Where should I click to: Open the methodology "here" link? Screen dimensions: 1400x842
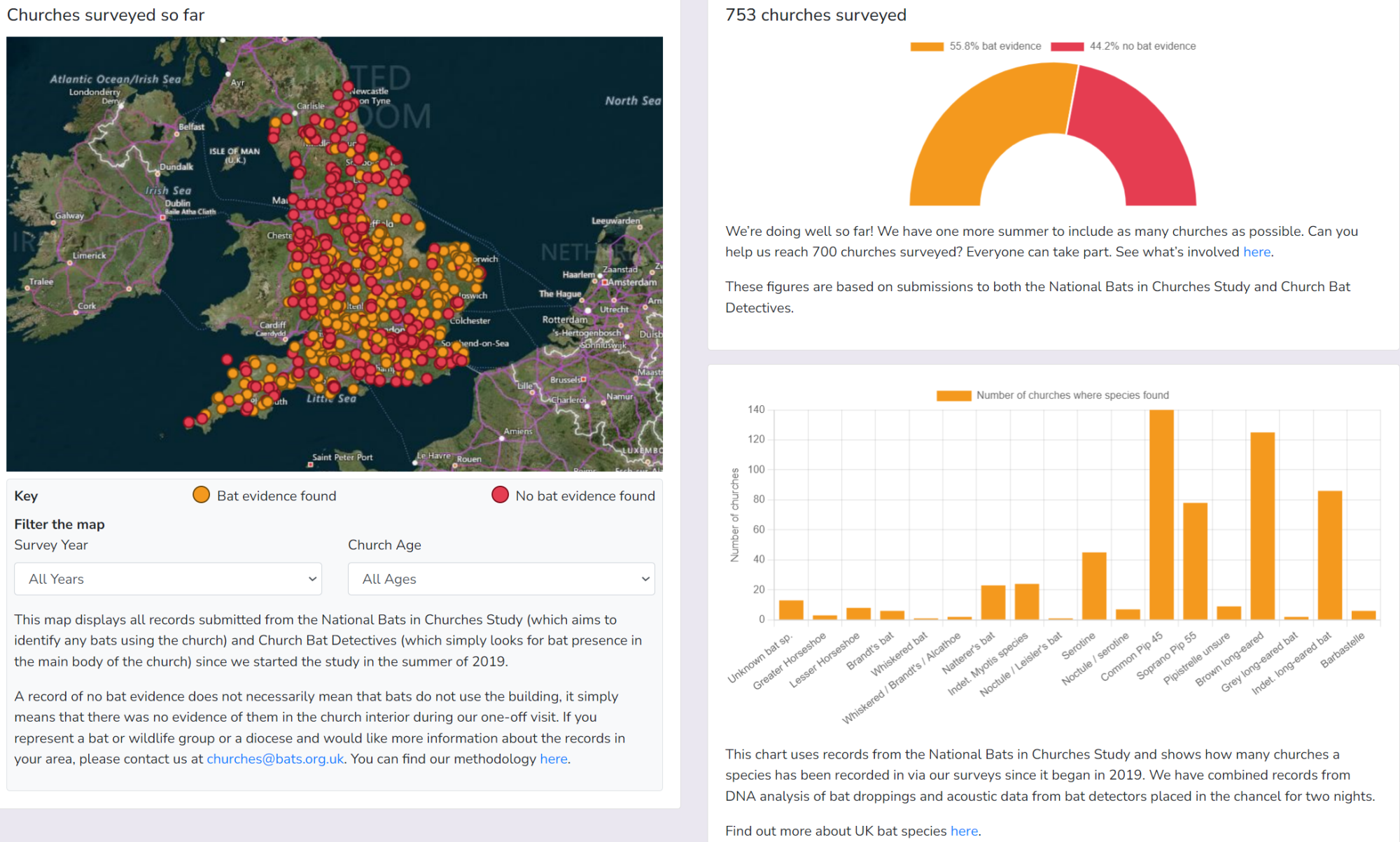pos(552,758)
